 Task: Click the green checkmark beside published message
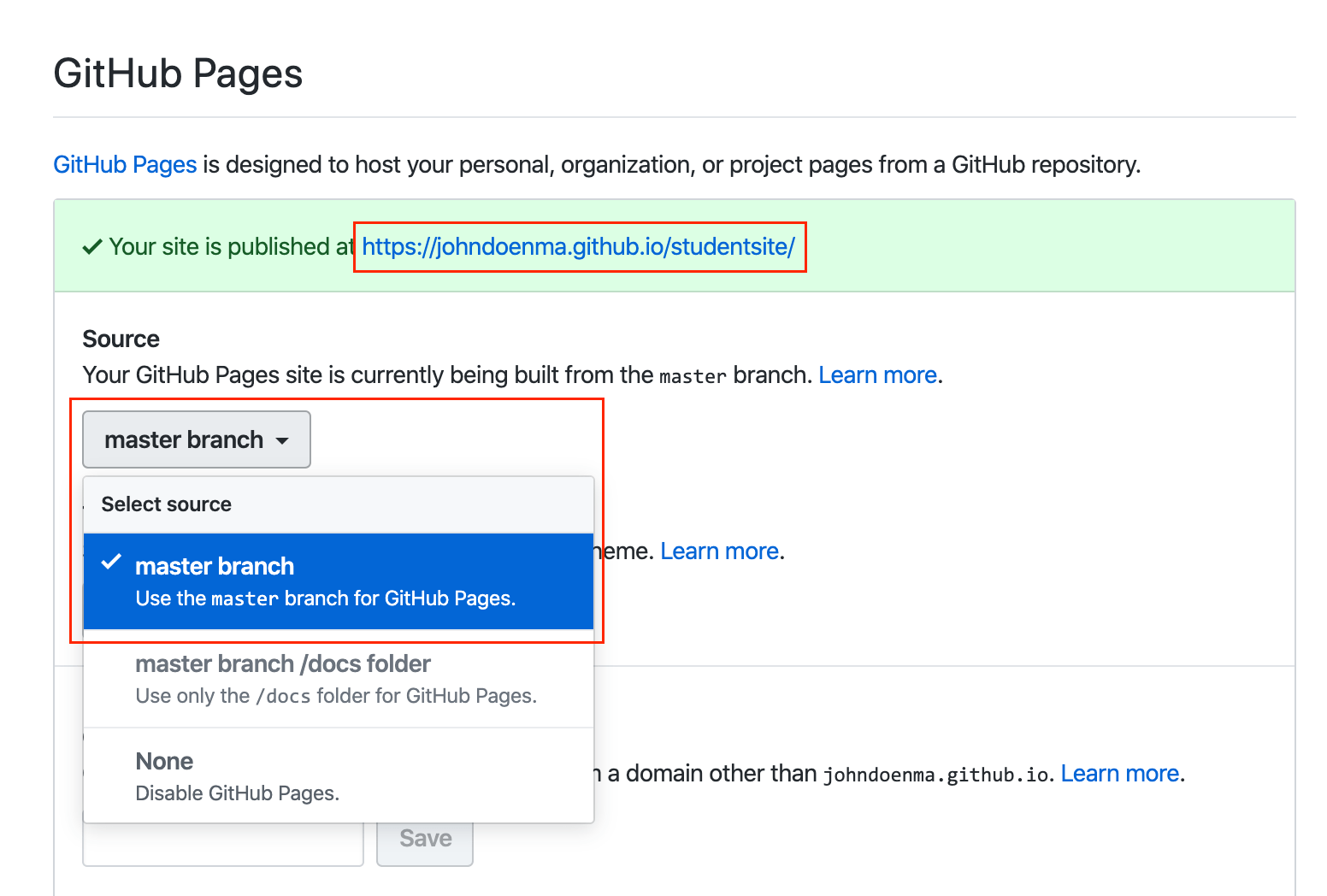pos(92,247)
